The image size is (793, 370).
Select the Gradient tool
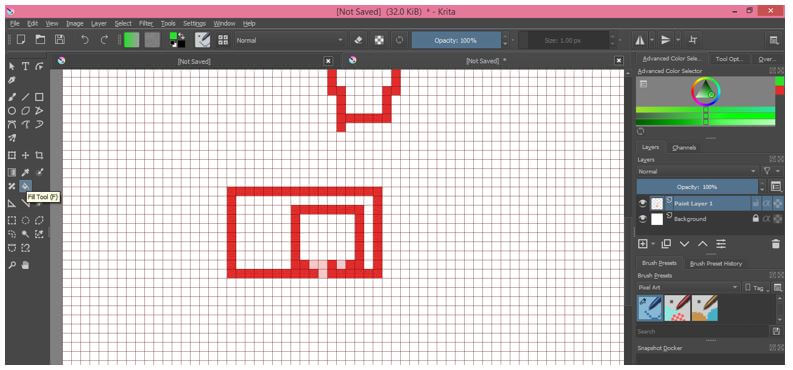(12, 172)
